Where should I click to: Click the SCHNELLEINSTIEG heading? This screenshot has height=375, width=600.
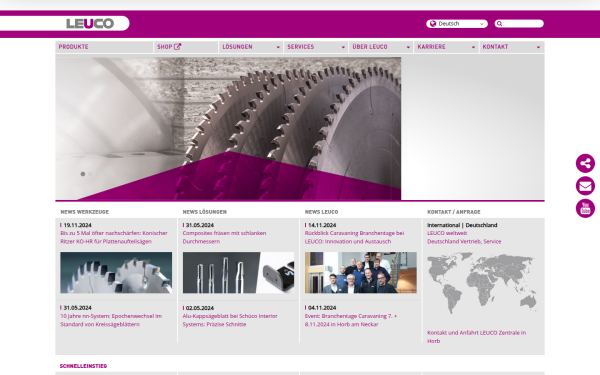83,366
